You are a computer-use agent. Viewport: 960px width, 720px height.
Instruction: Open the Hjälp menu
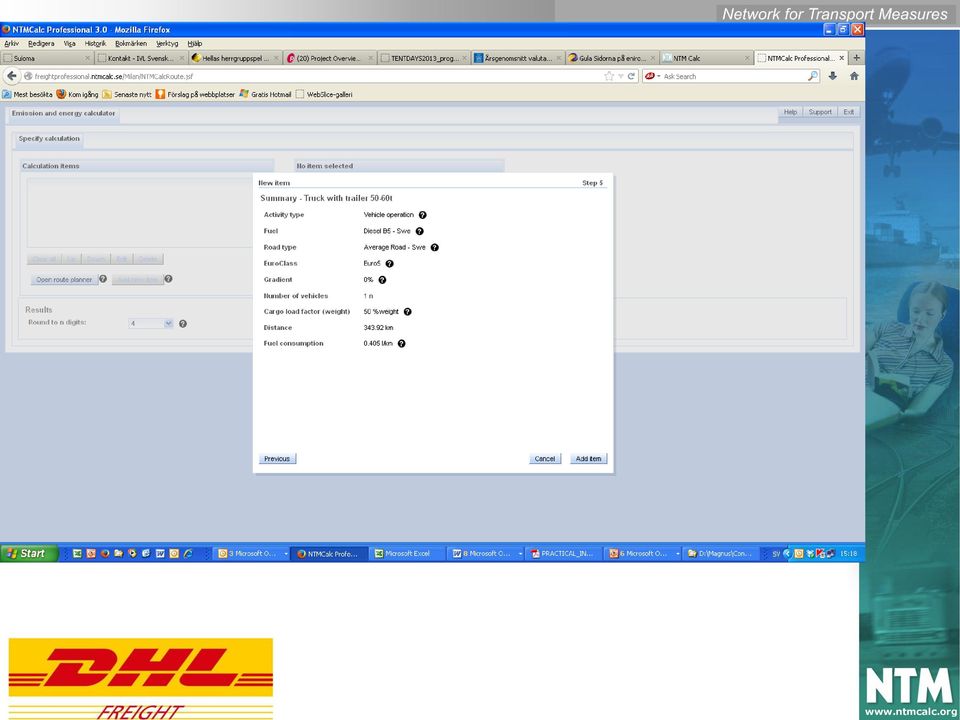(x=195, y=43)
